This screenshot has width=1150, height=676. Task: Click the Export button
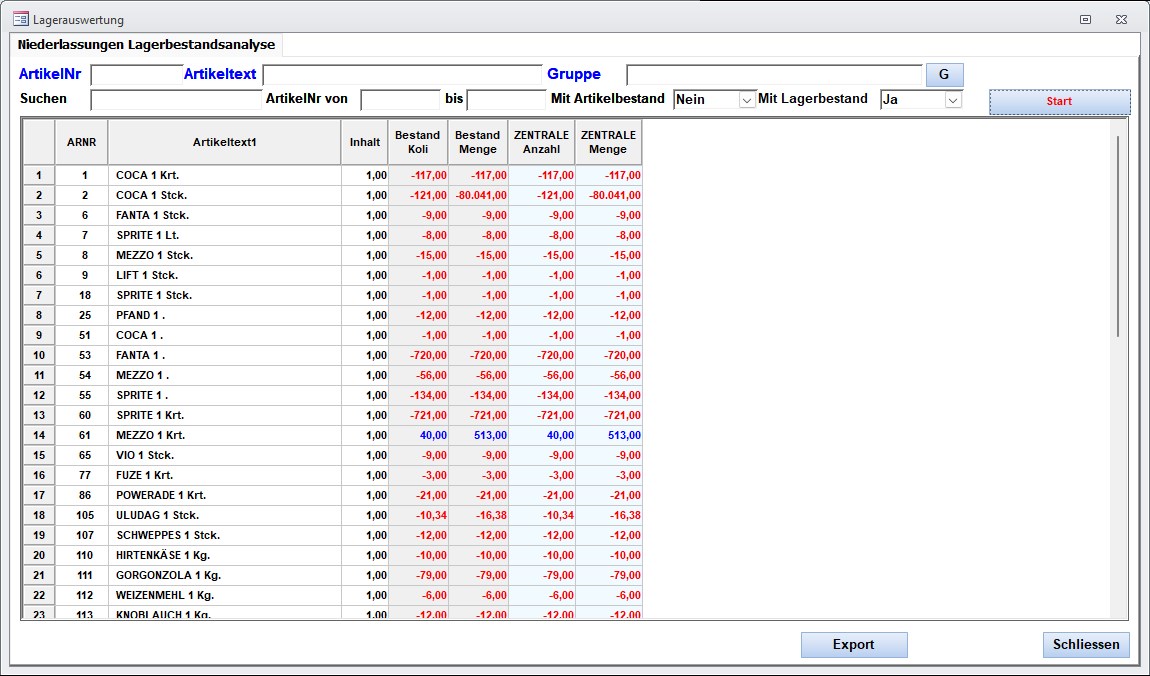click(853, 645)
